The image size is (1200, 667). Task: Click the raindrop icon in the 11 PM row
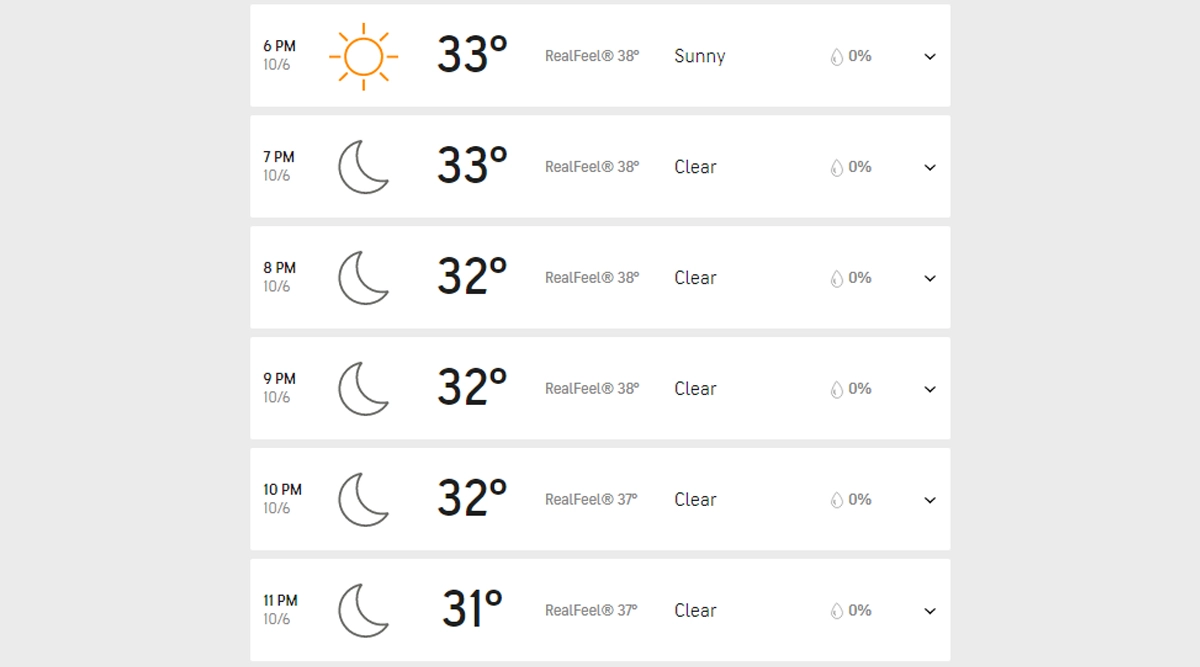tap(837, 612)
